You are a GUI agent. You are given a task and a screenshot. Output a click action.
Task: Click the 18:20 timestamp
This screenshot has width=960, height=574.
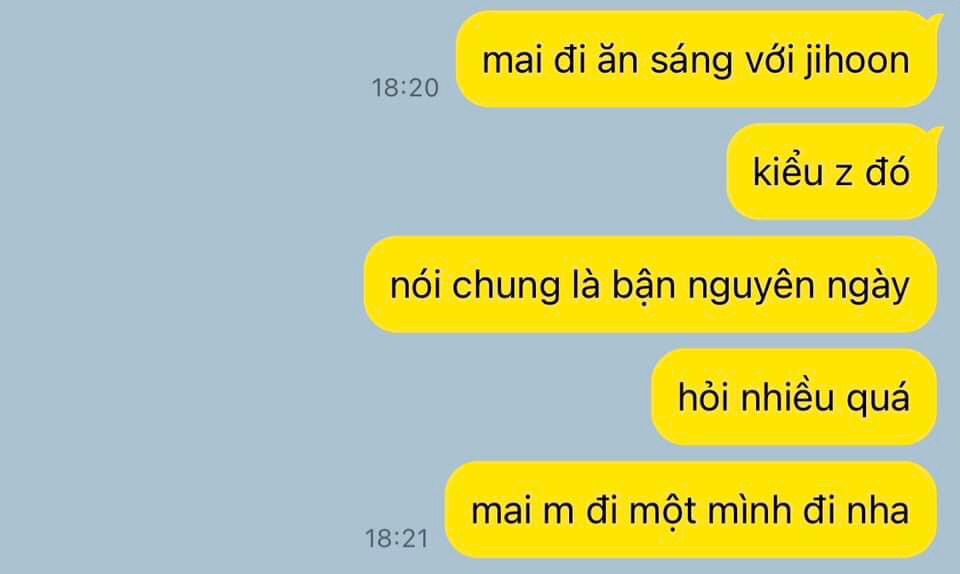pyautogui.click(x=405, y=88)
